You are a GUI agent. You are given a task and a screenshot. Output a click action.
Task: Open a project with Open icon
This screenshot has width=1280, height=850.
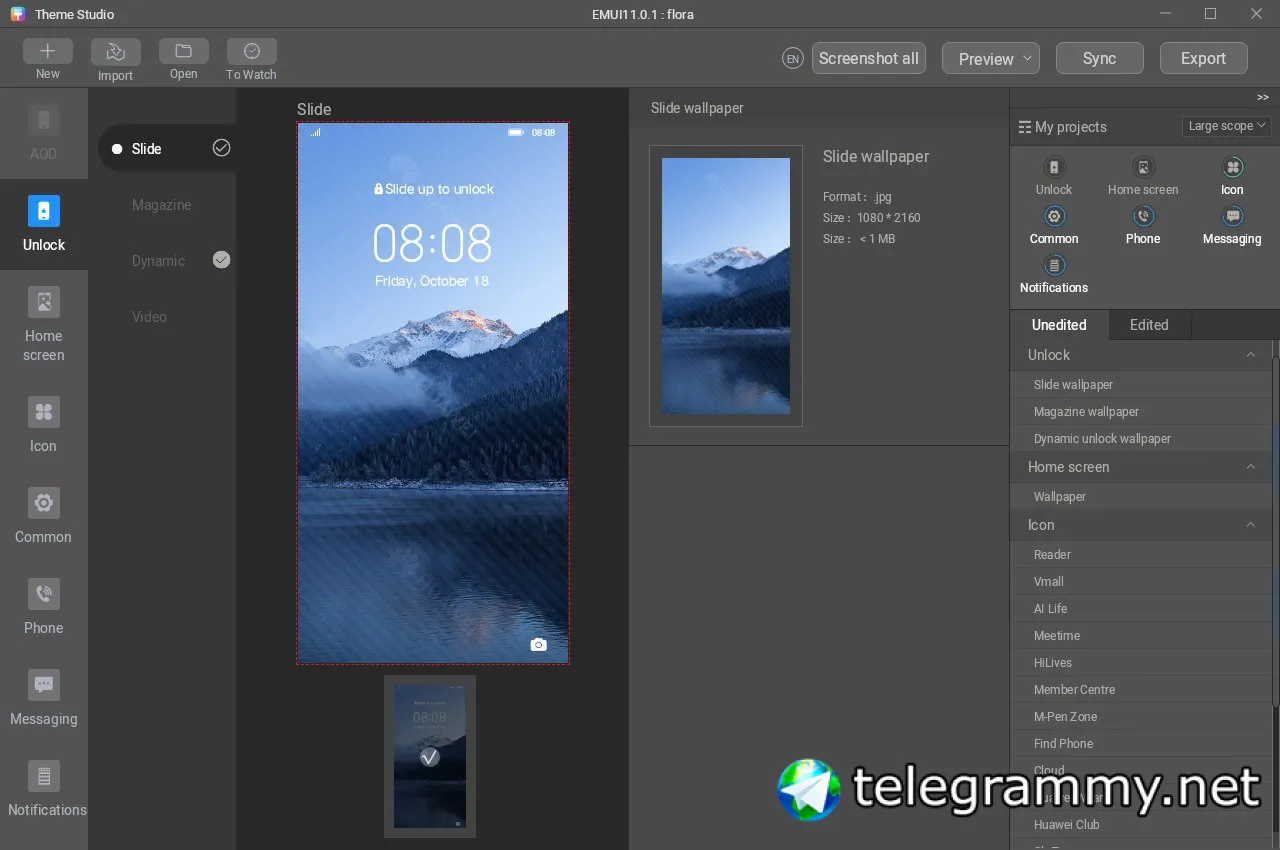coord(183,52)
